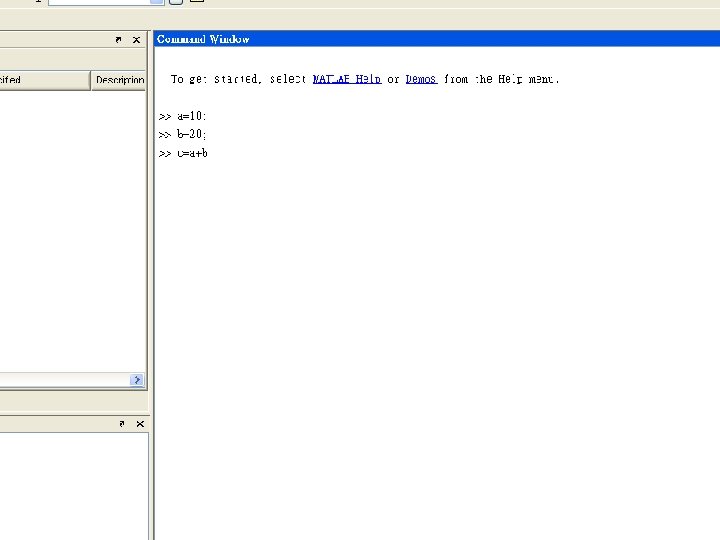The image size is (720, 540).
Task: Click the Command Window title bar
Action: coord(437,39)
